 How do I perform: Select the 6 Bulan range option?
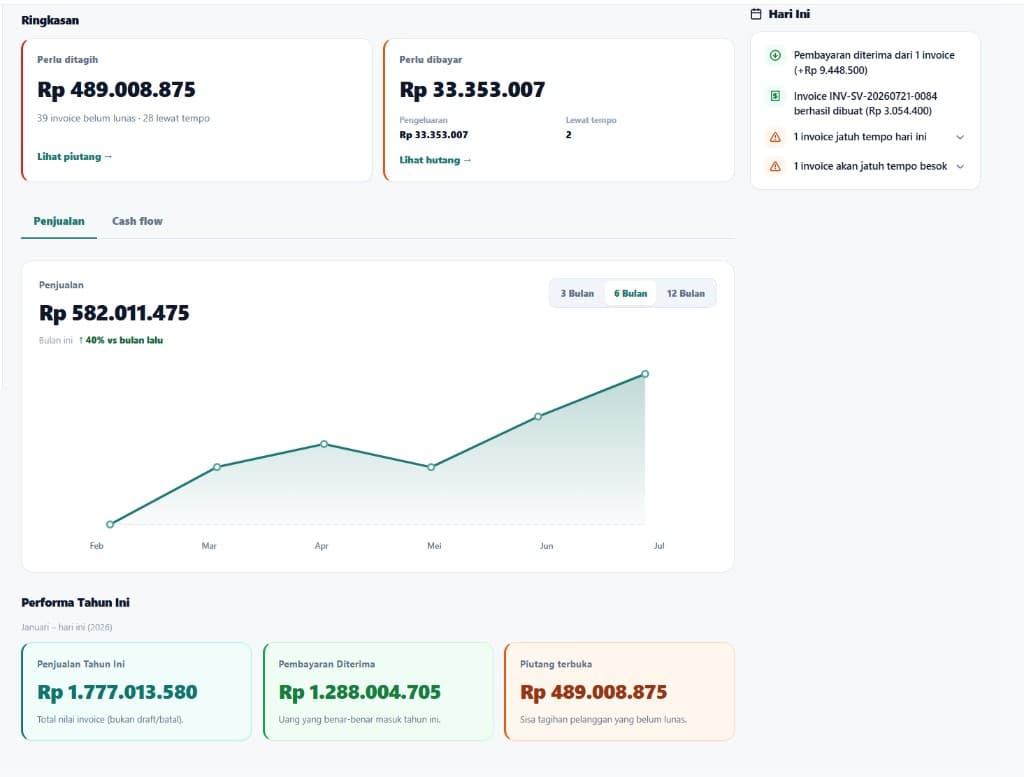click(x=630, y=294)
